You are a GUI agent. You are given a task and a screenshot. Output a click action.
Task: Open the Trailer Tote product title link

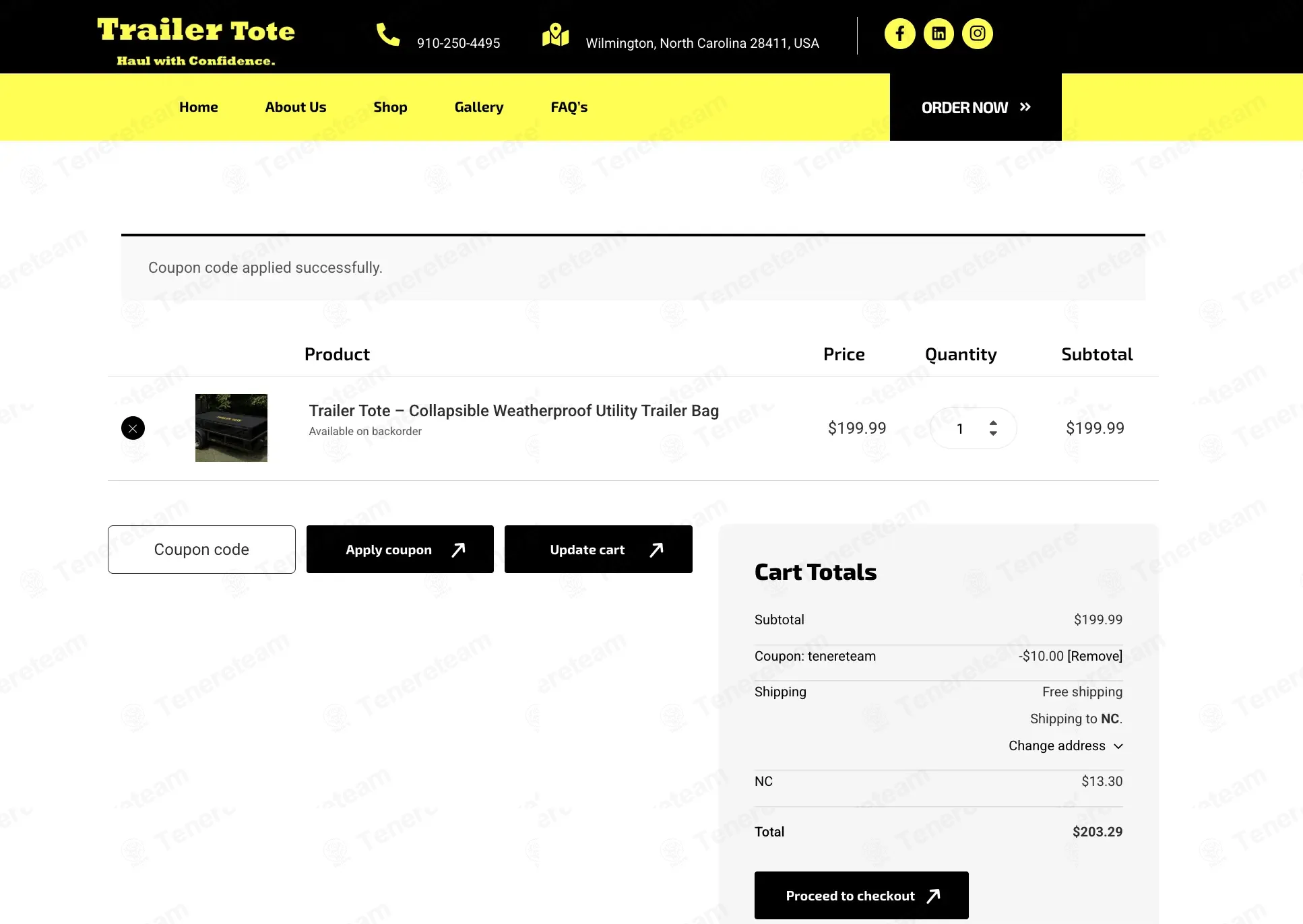point(514,411)
